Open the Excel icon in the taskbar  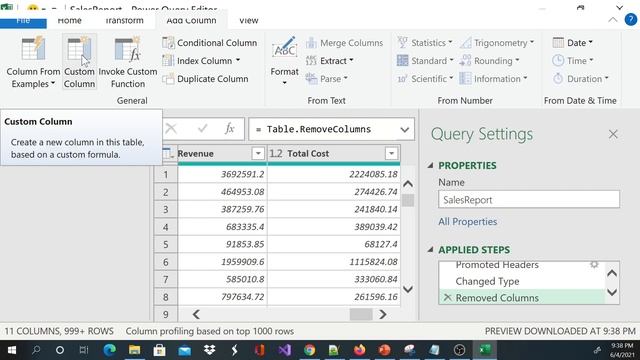485,350
